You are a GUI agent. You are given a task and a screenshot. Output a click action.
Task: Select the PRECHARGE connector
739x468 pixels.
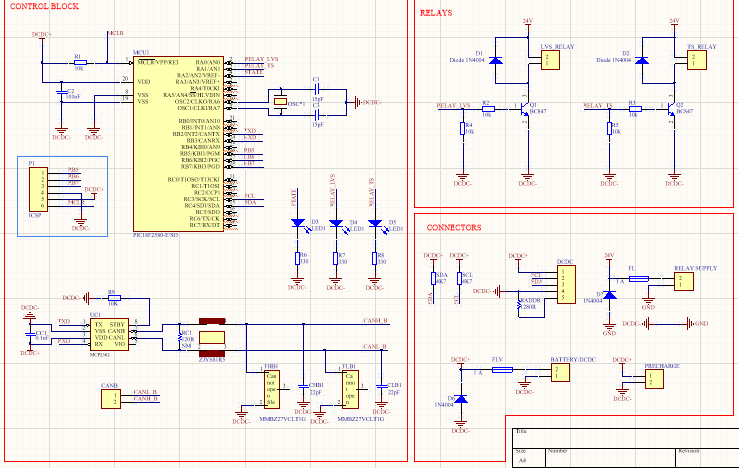coord(654,379)
